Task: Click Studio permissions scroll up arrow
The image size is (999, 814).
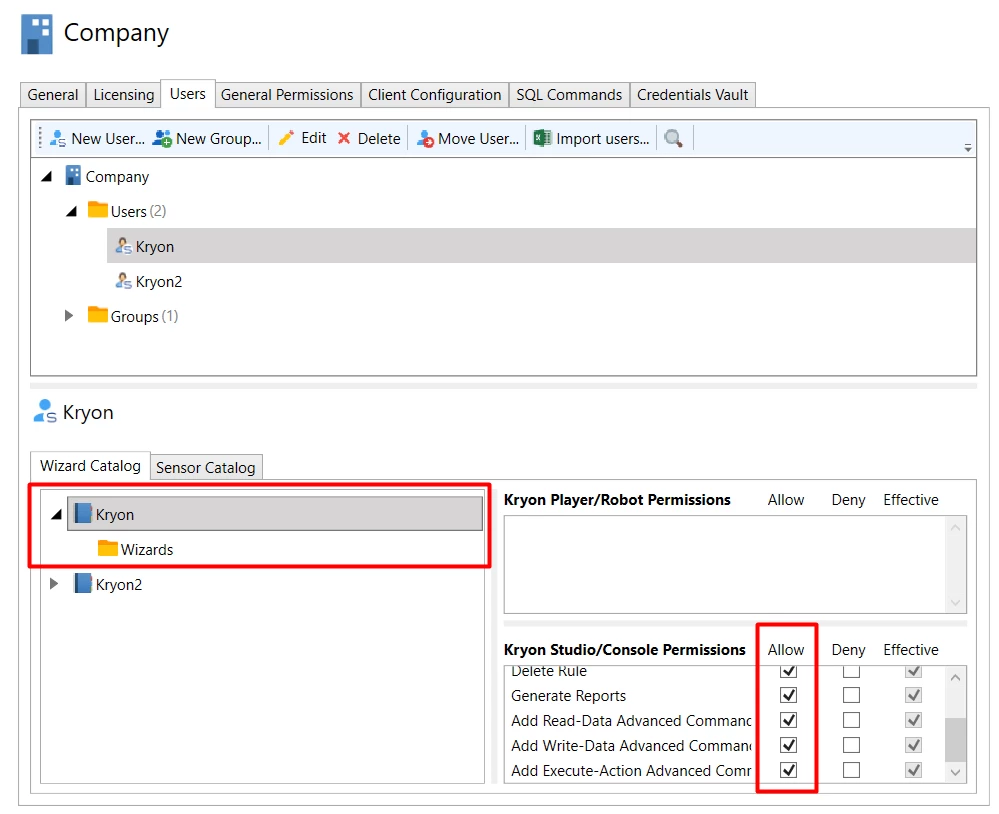Action: [x=955, y=678]
